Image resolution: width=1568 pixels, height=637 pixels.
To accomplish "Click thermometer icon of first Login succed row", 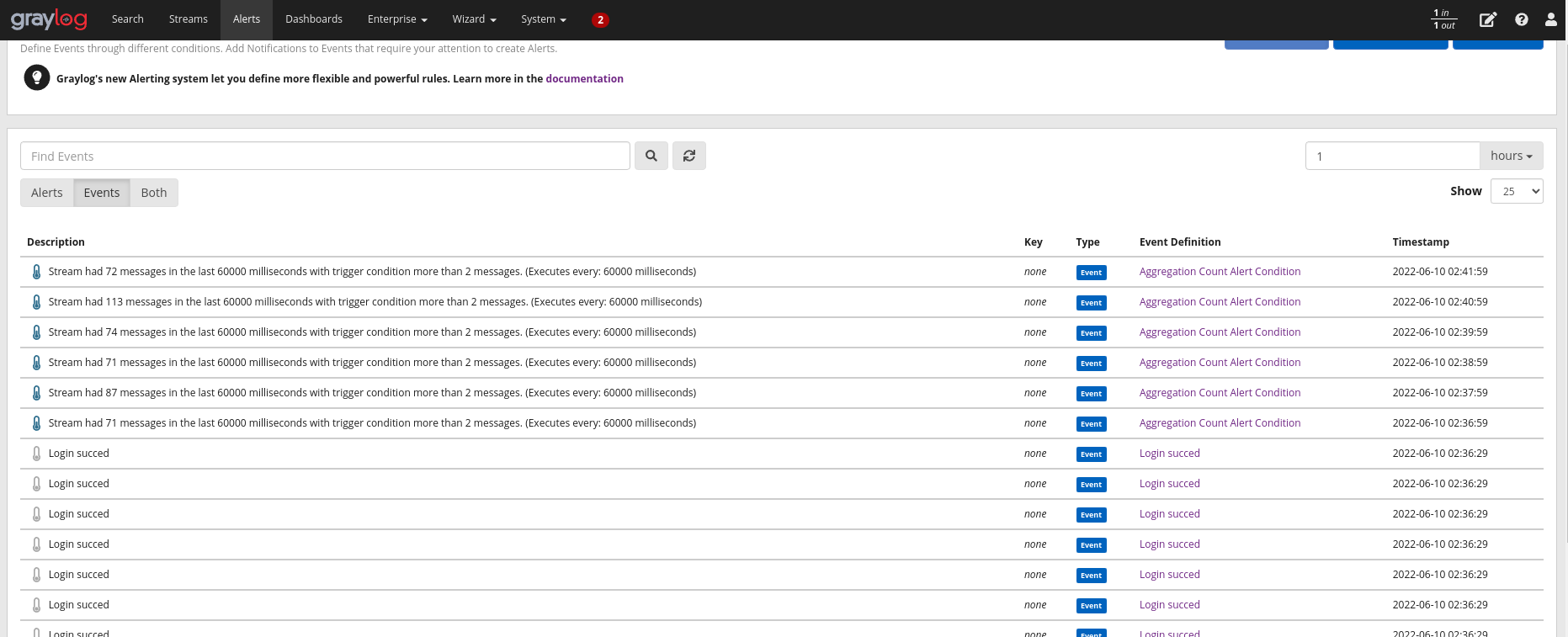I will click(x=36, y=454).
